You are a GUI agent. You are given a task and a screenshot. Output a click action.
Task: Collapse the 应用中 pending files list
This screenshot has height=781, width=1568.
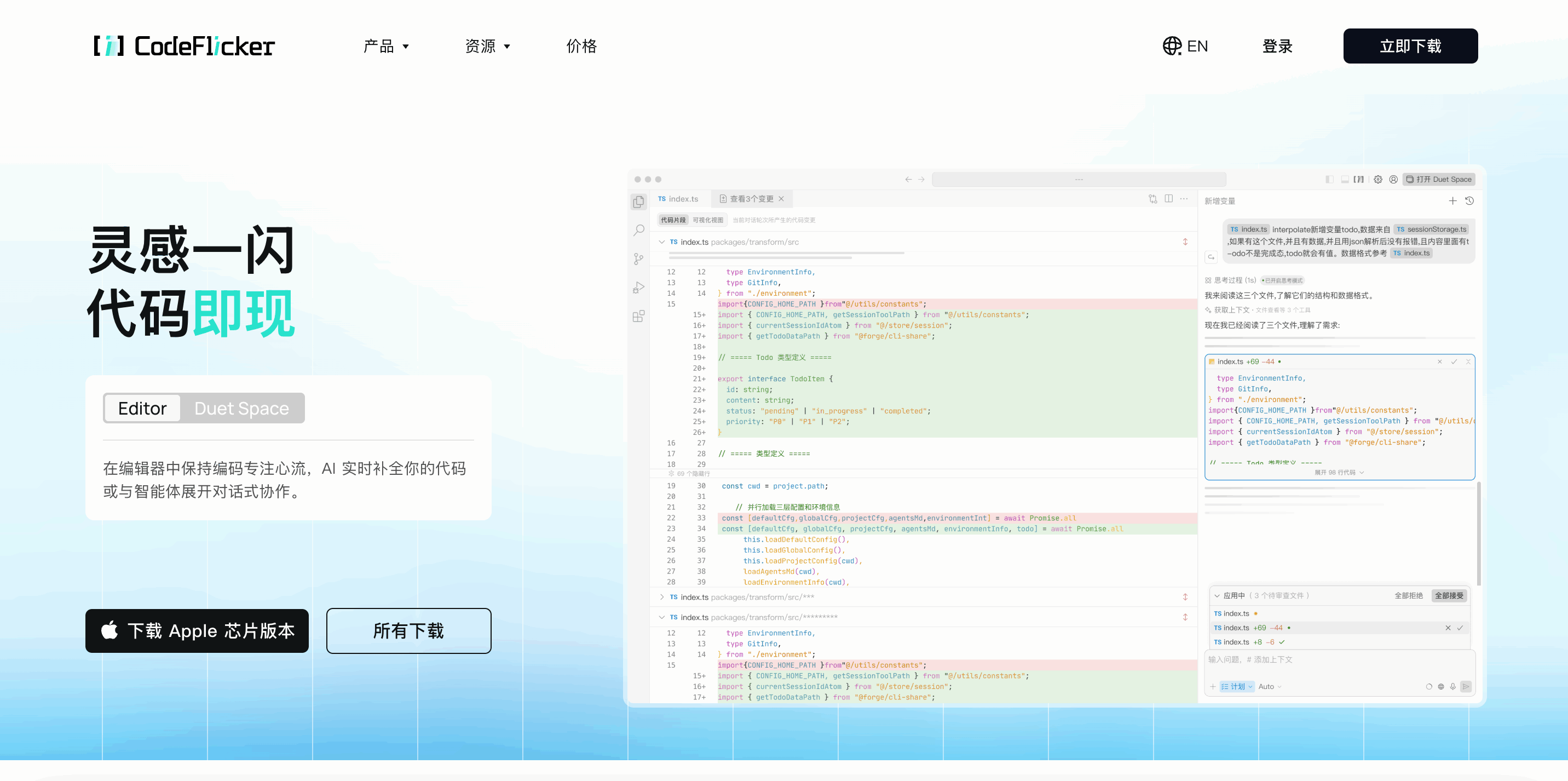1217,596
